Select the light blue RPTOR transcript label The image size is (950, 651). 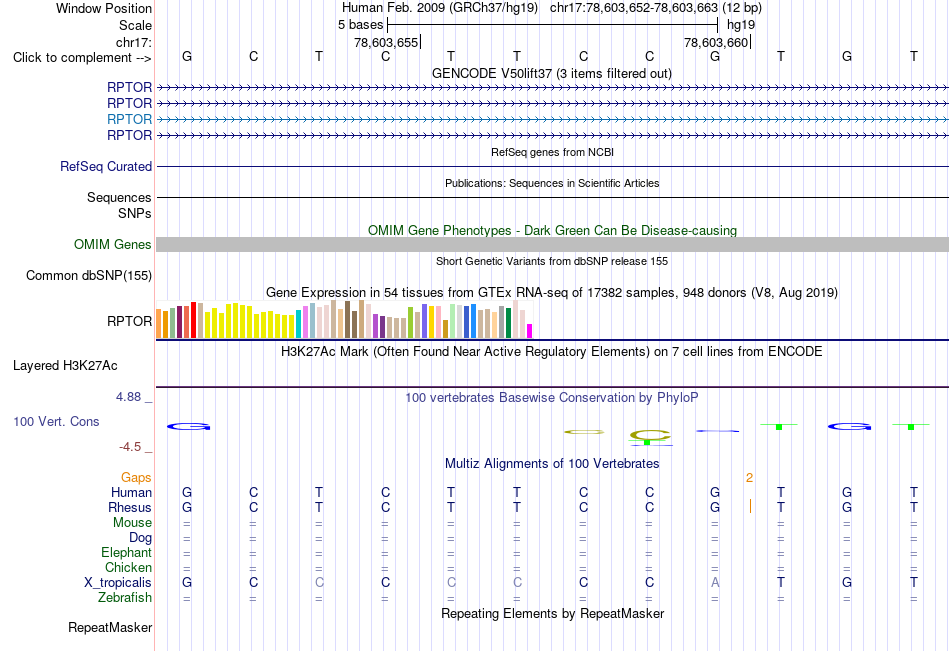point(129,119)
